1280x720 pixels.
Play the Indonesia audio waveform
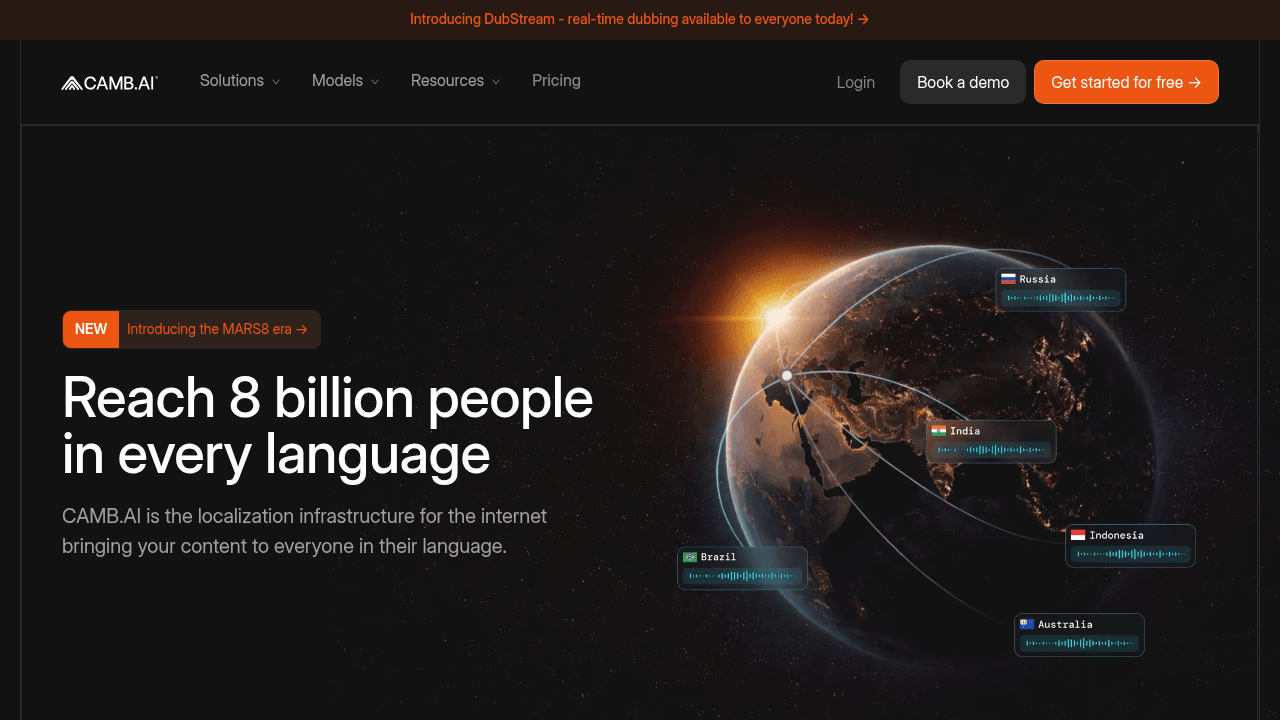(1130, 554)
